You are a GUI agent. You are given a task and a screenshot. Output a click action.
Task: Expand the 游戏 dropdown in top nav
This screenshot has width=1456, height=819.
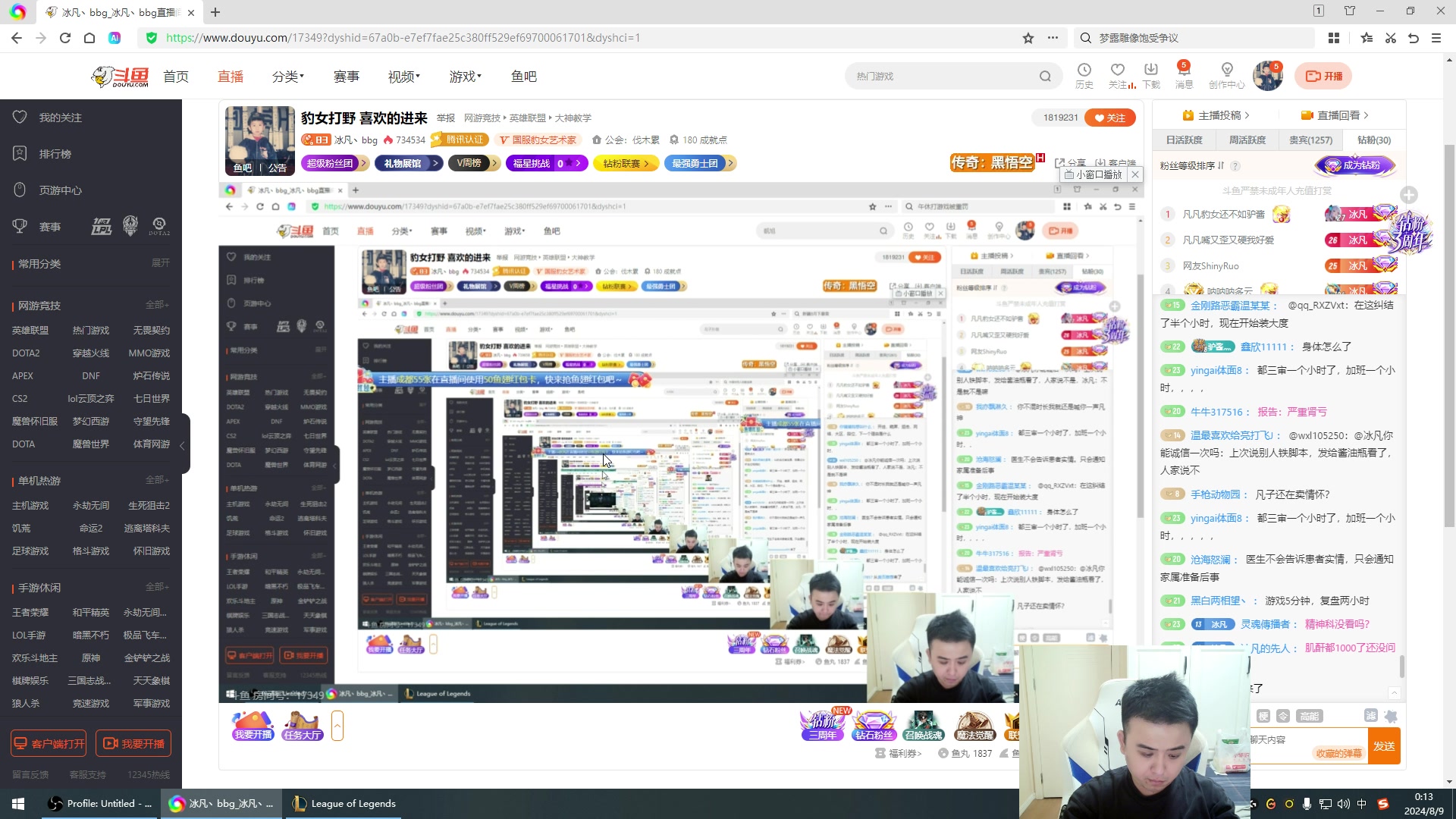coord(466,77)
